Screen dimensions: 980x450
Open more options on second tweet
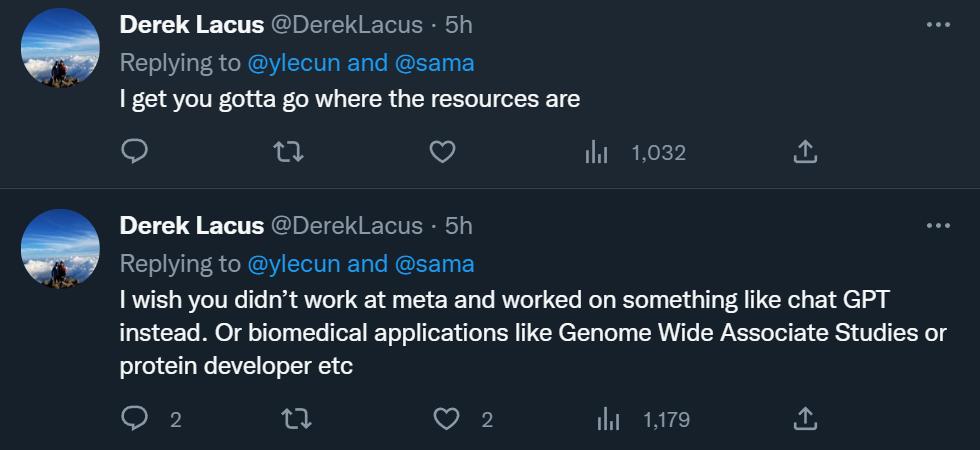coord(937,226)
